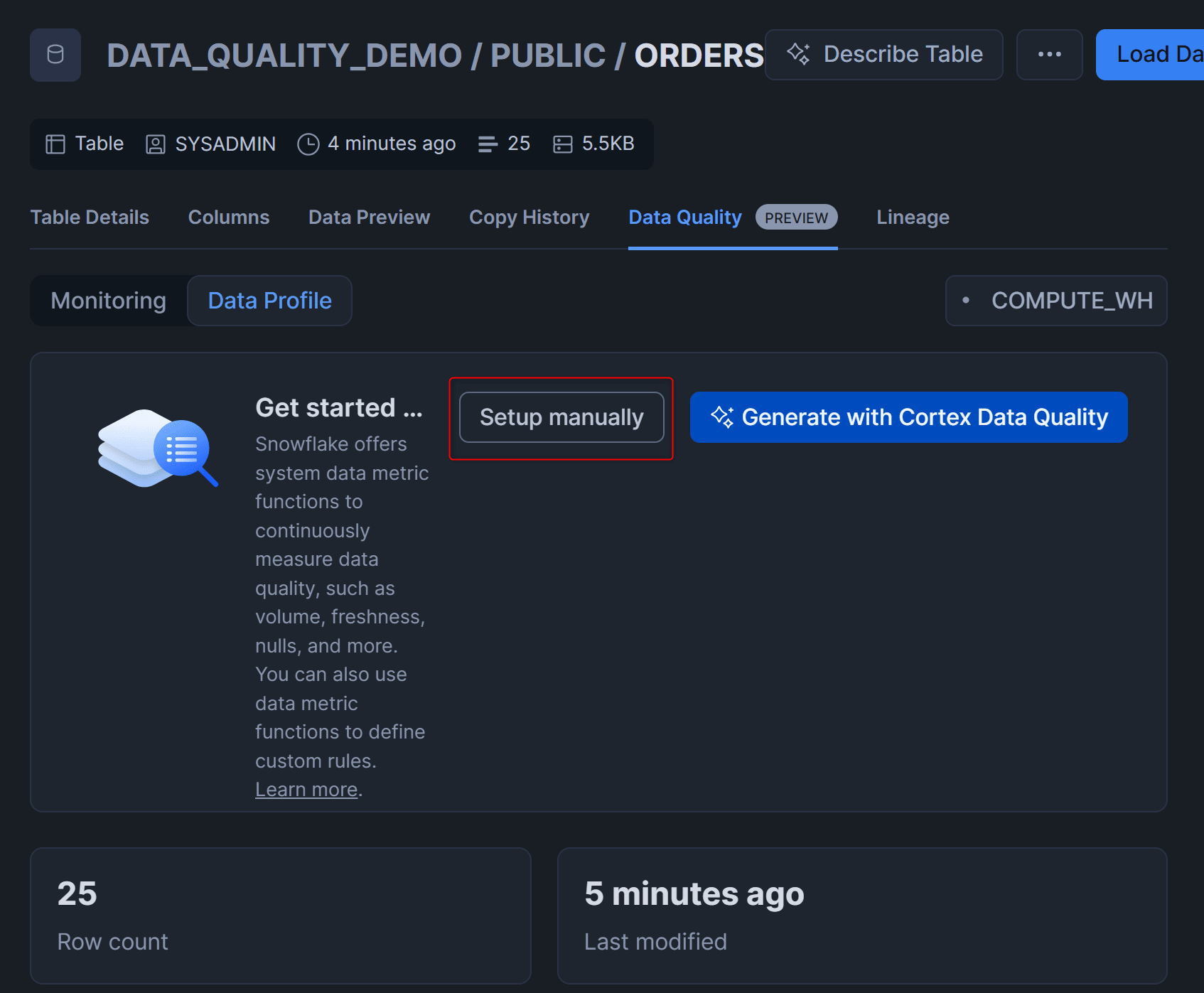The height and width of the screenshot is (993, 1204).
Task: Click PUBLIC schema in the breadcrumb
Action: [547, 55]
